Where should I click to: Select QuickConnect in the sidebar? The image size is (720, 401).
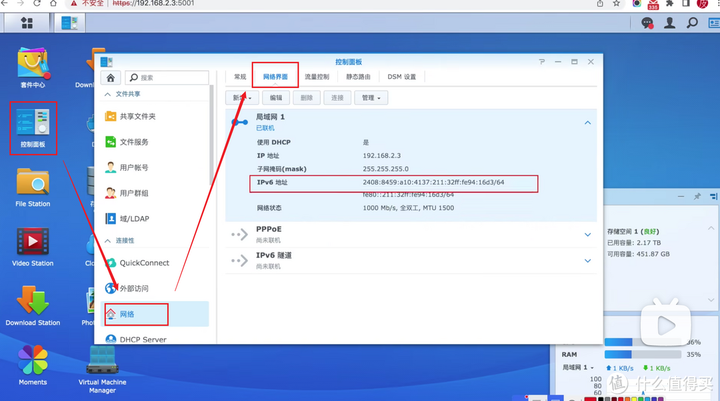pyautogui.click(x=144, y=263)
